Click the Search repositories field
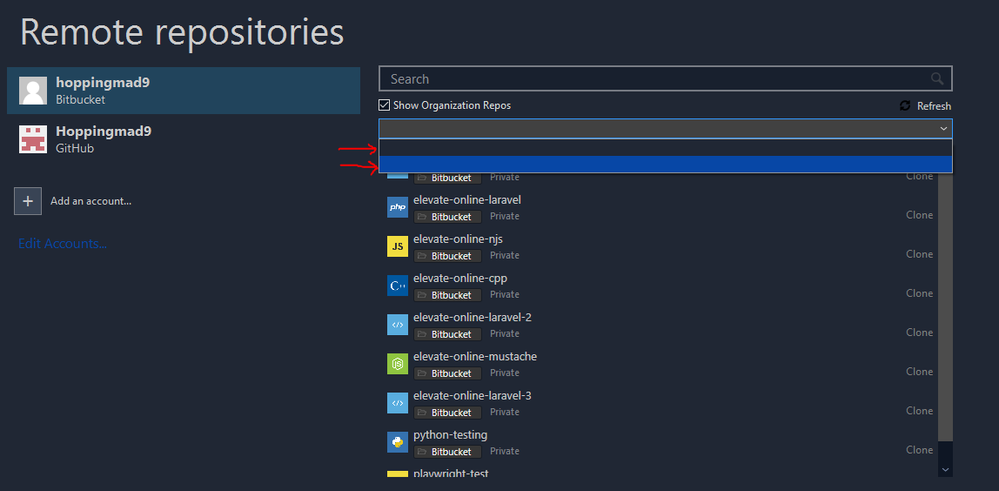Viewport: 999px width, 491px height. pyautogui.click(x=665, y=79)
